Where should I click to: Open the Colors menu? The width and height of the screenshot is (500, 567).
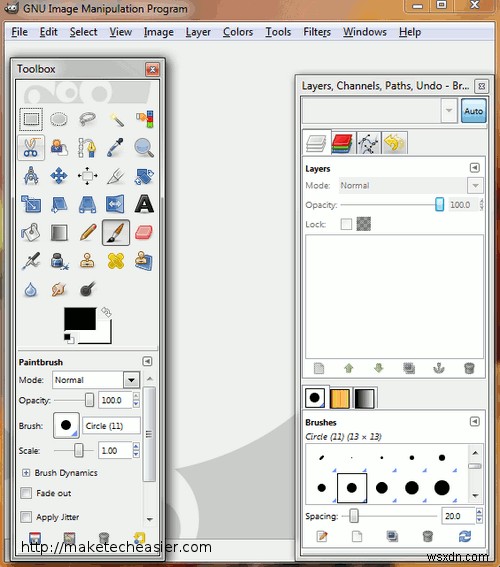pyautogui.click(x=238, y=32)
